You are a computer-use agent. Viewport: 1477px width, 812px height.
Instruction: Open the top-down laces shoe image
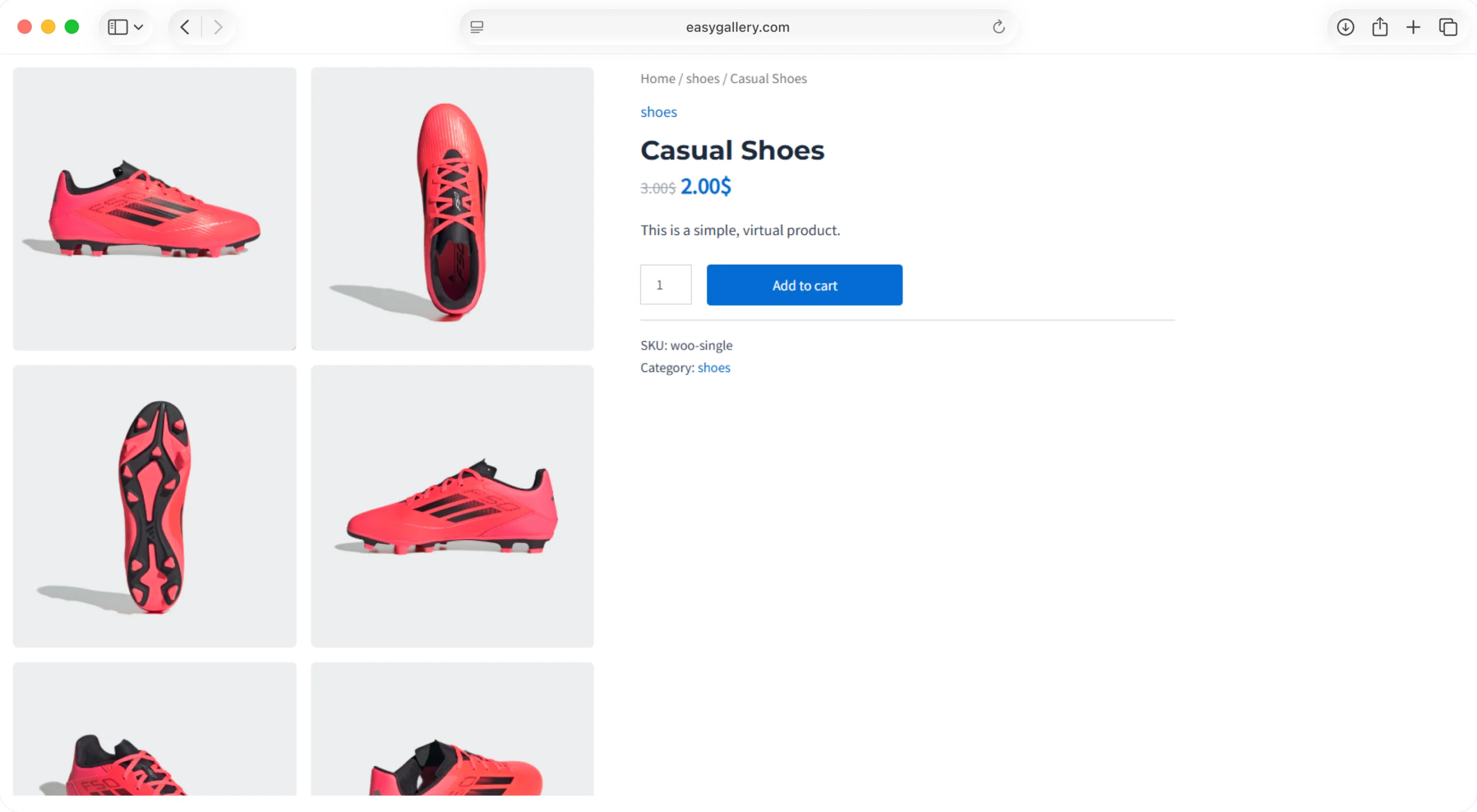(452, 209)
